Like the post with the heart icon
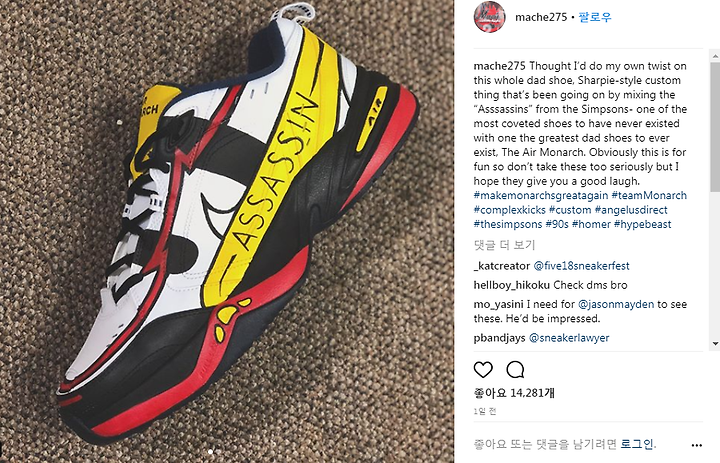720x463 pixels. click(483, 369)
